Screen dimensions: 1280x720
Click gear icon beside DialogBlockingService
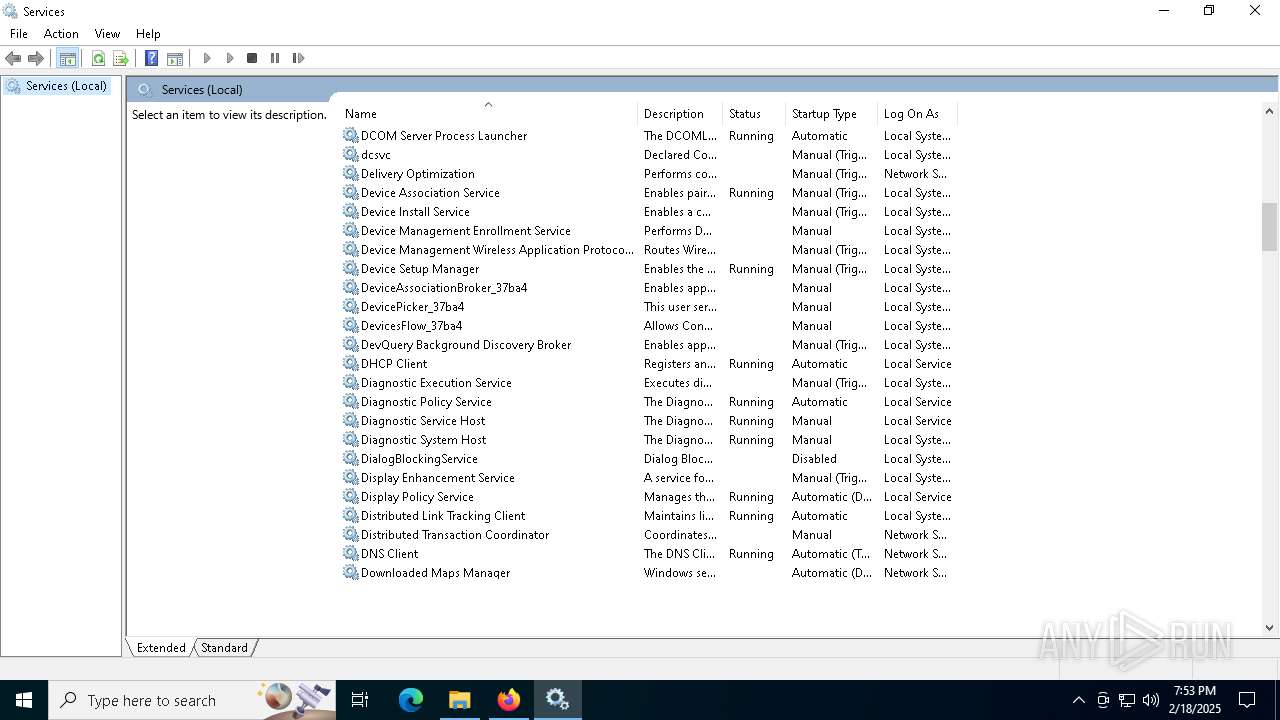click(x=351, y=458)
